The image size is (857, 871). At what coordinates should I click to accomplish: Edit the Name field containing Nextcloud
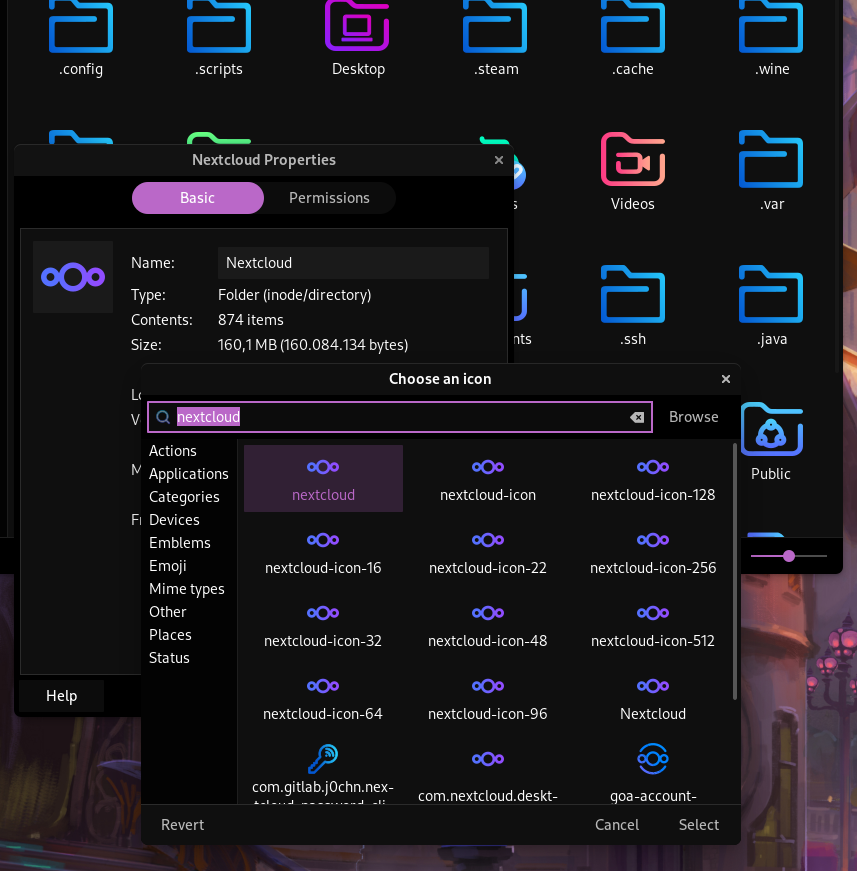(353, 263)
